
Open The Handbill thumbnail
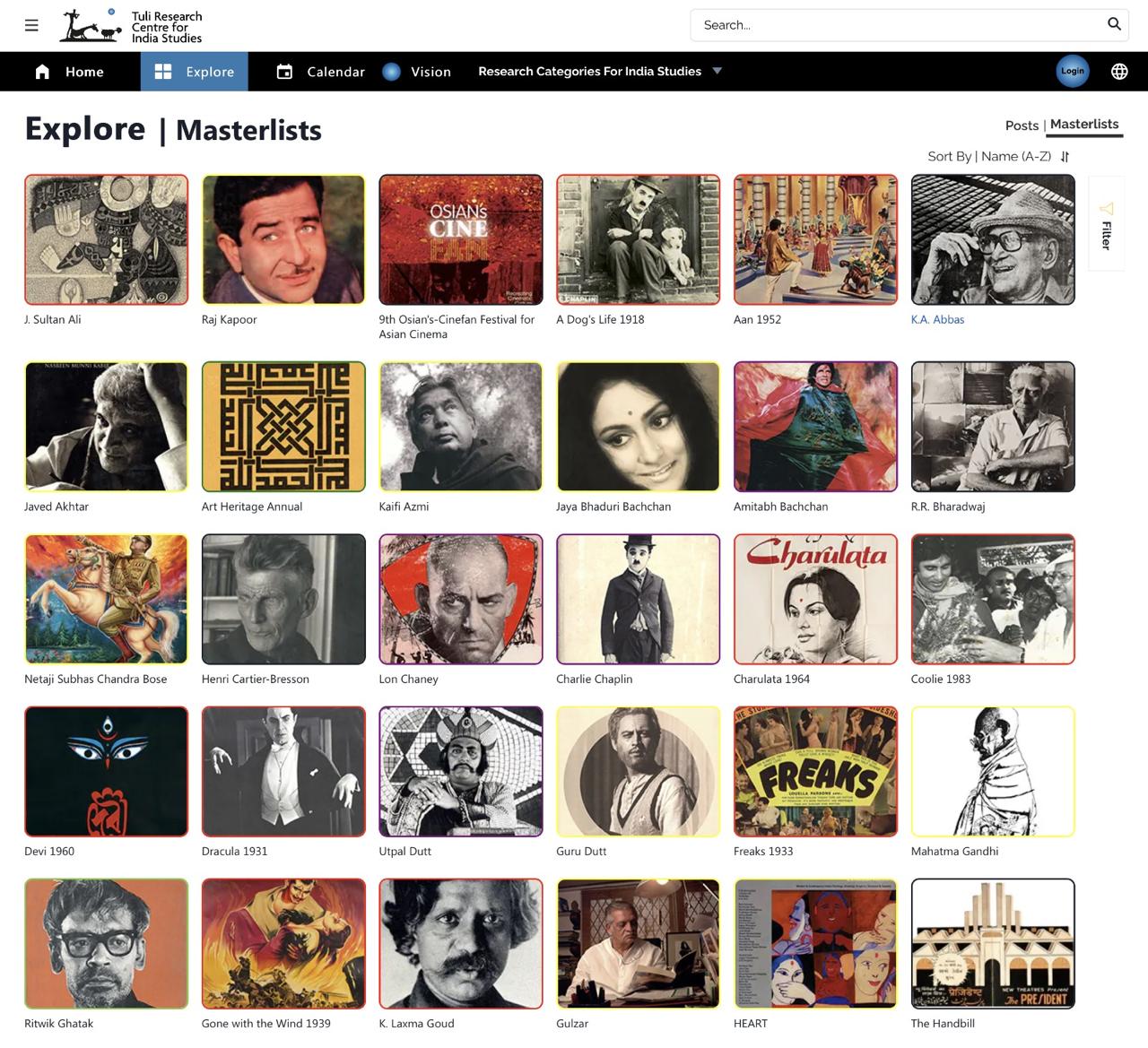pyautogui.click(x=993, y=943)
